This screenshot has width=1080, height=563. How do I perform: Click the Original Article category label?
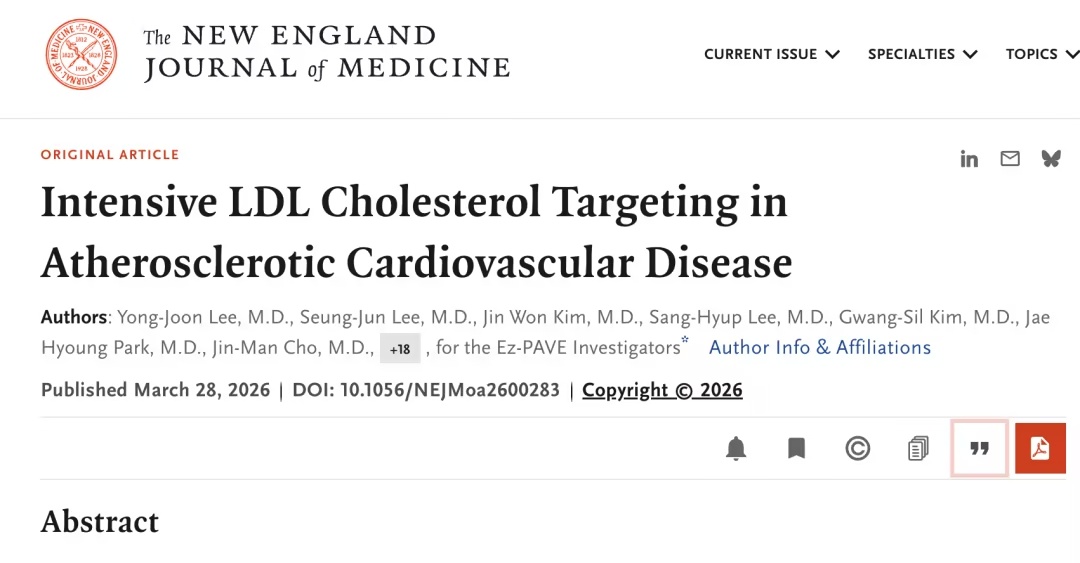(110, 155)
